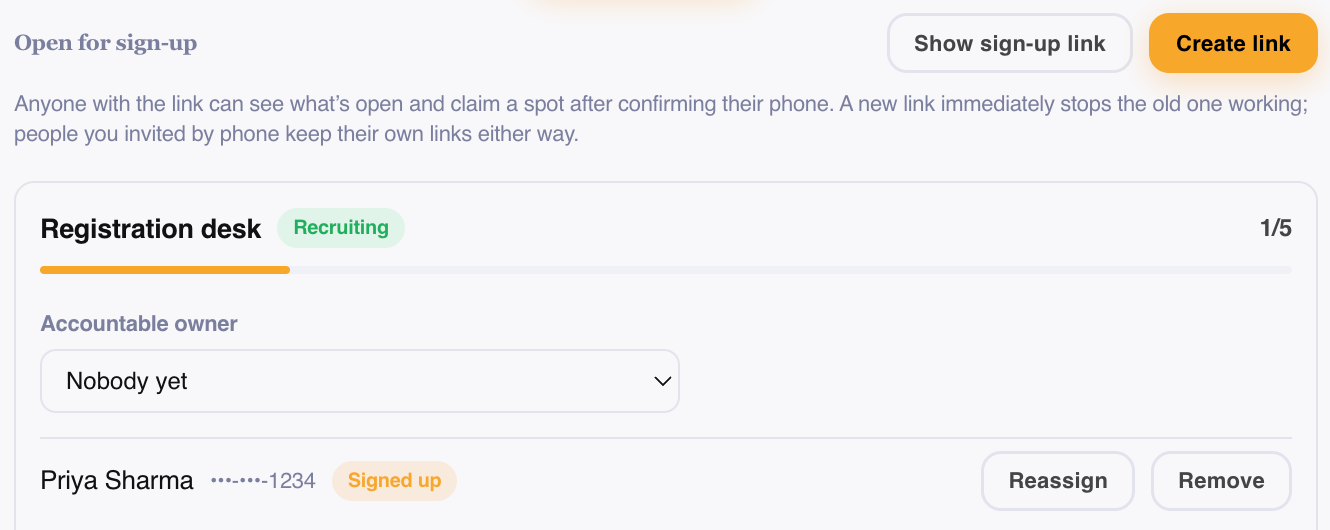
Task: Click the orange Signed up badge
Action: pos(394,481)
